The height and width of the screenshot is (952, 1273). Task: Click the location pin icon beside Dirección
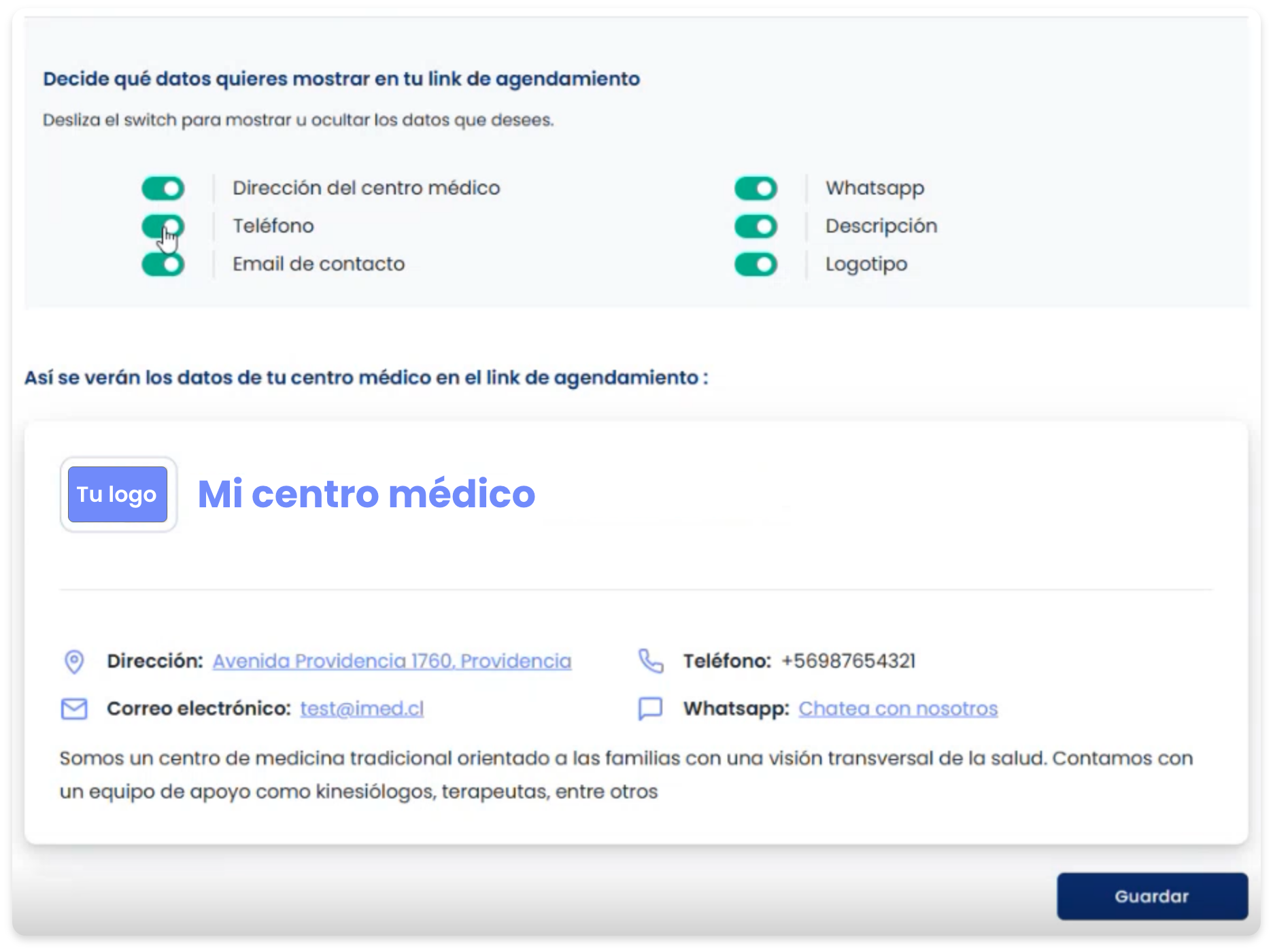pyautogui.click(x=73, y=660)
